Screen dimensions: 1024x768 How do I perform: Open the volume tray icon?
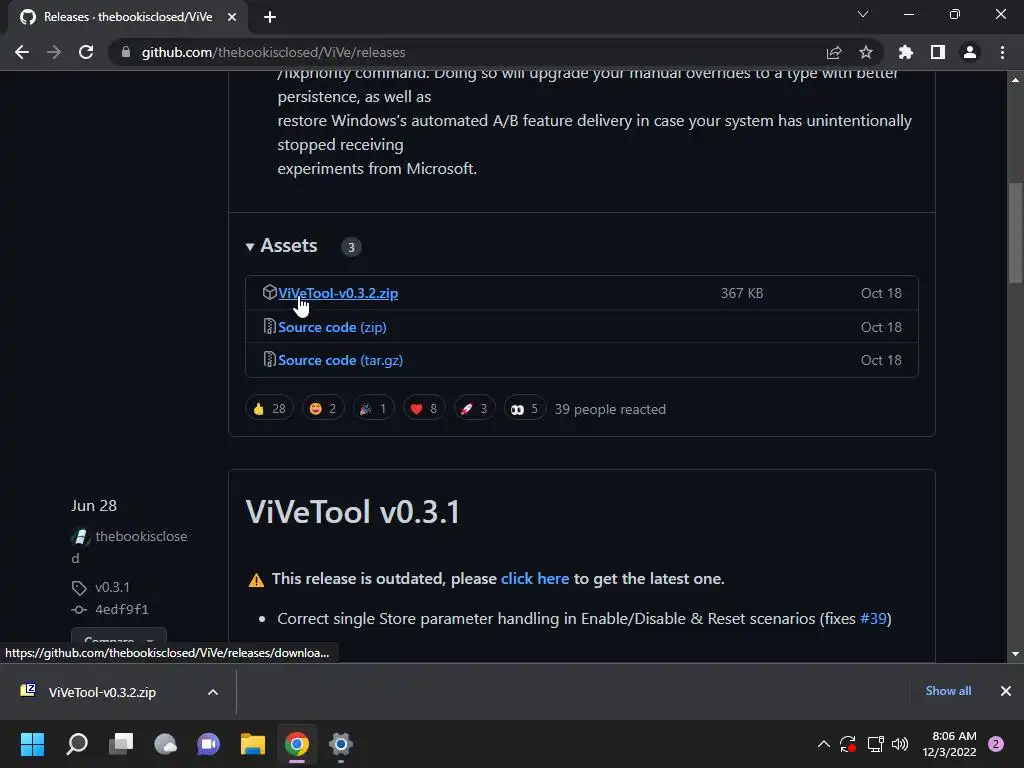point(900,744)
